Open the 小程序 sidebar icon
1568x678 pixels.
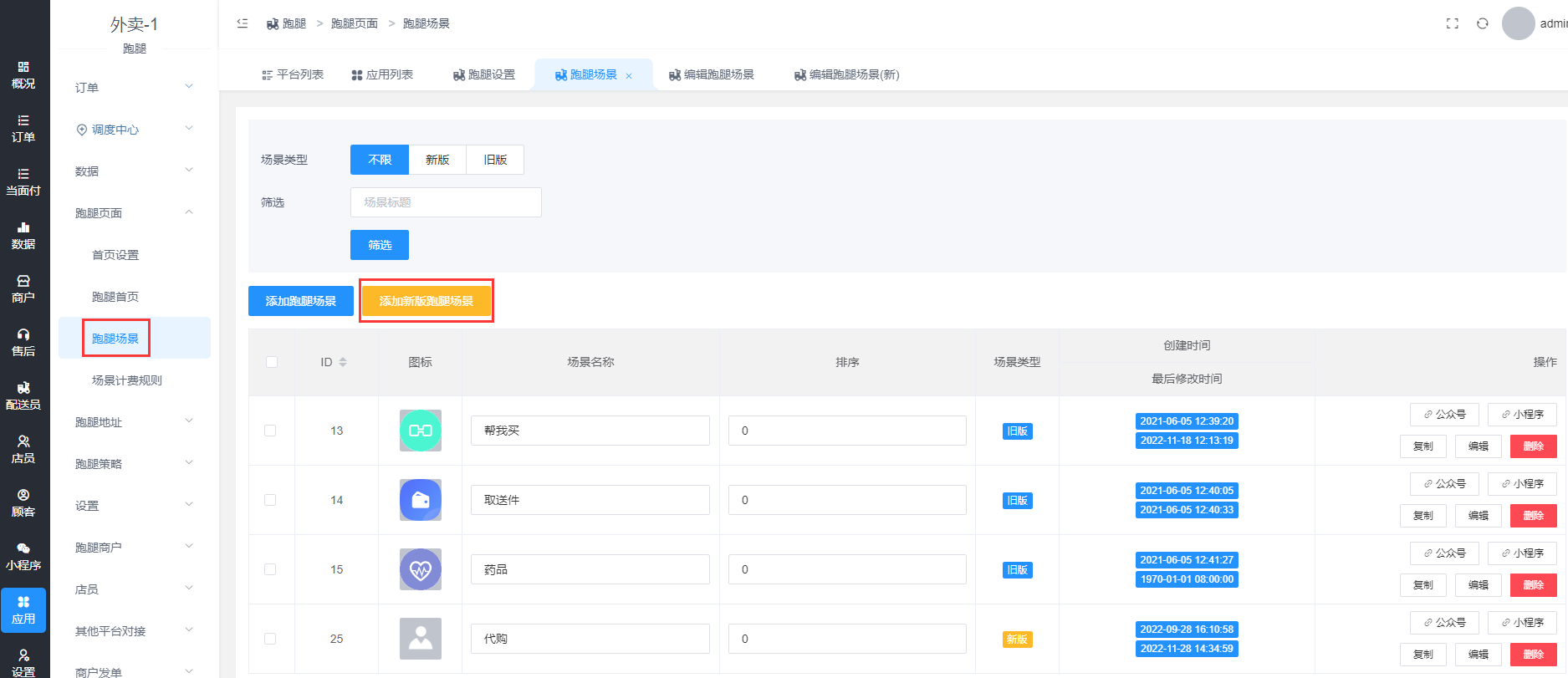pos(23,556)
